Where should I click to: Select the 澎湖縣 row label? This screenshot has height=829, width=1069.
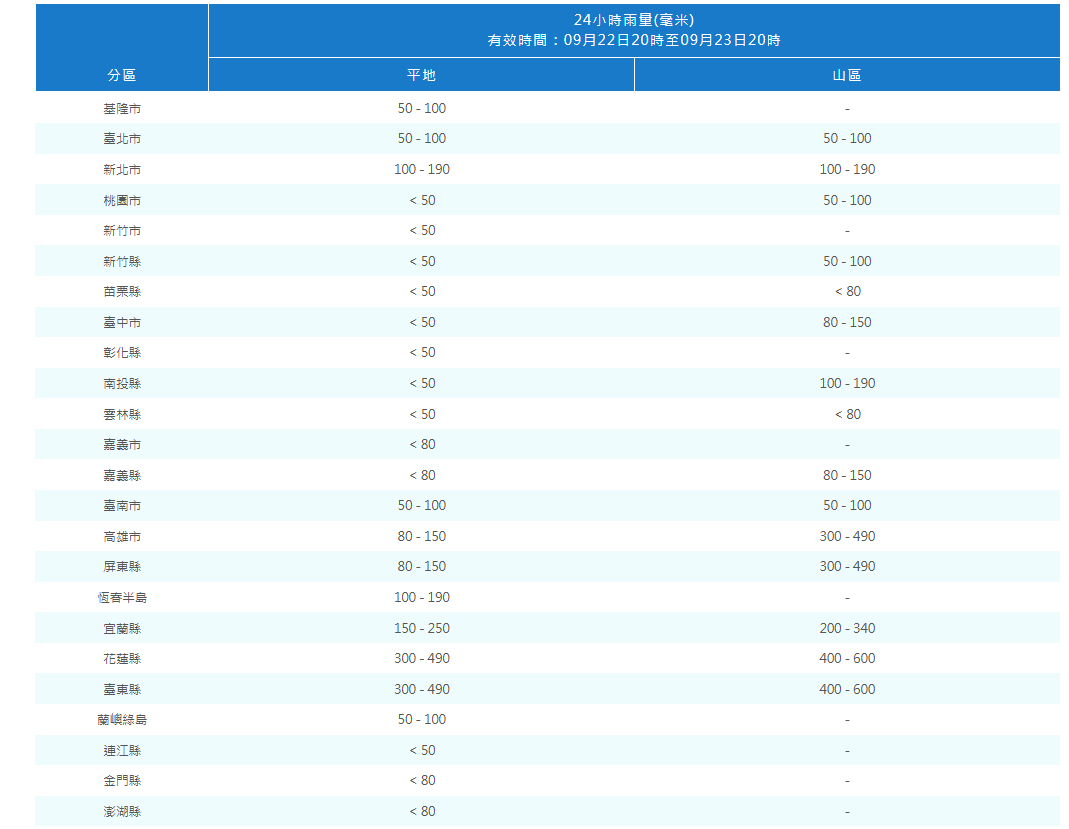coord(122,812)
